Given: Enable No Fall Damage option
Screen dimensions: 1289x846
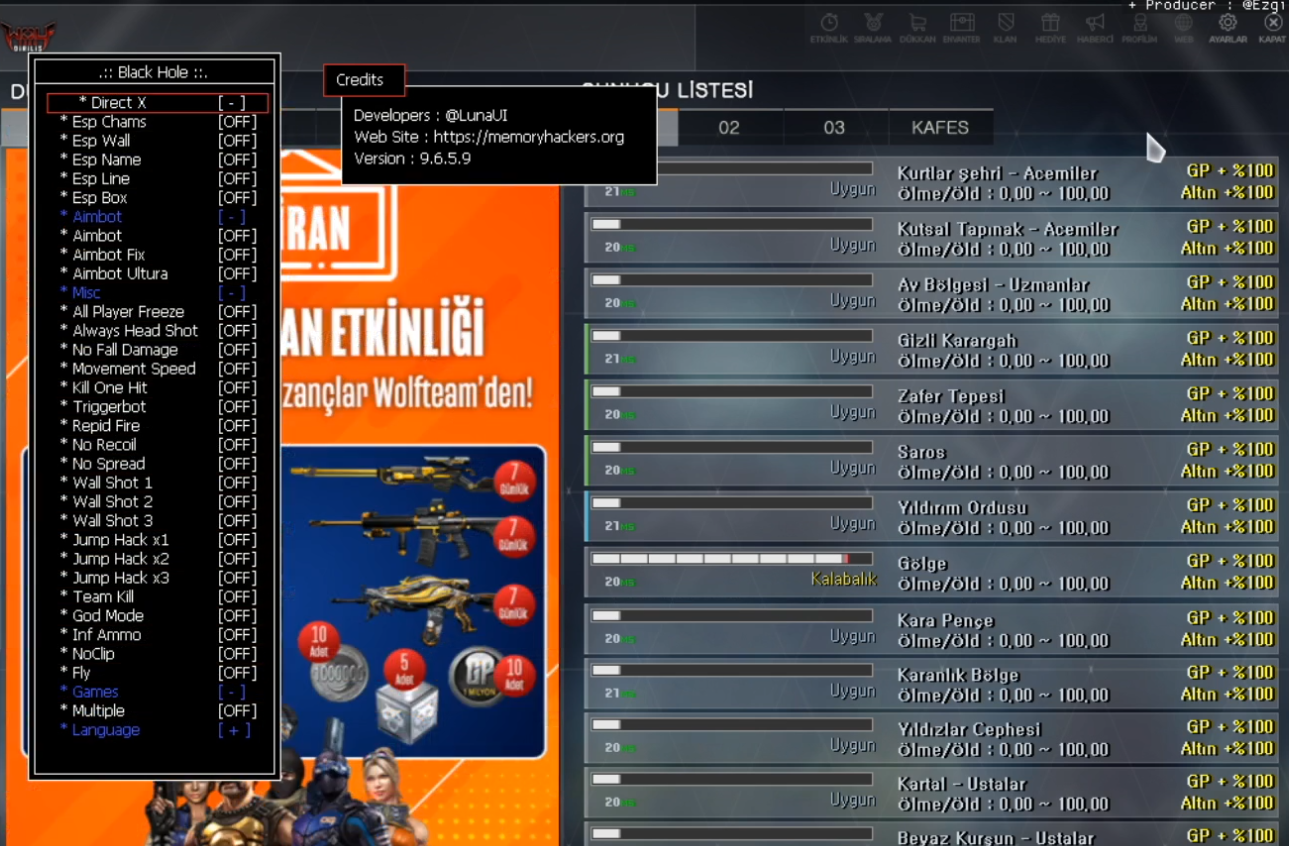Looking at the screenshot, I should (x=157, y=350).
